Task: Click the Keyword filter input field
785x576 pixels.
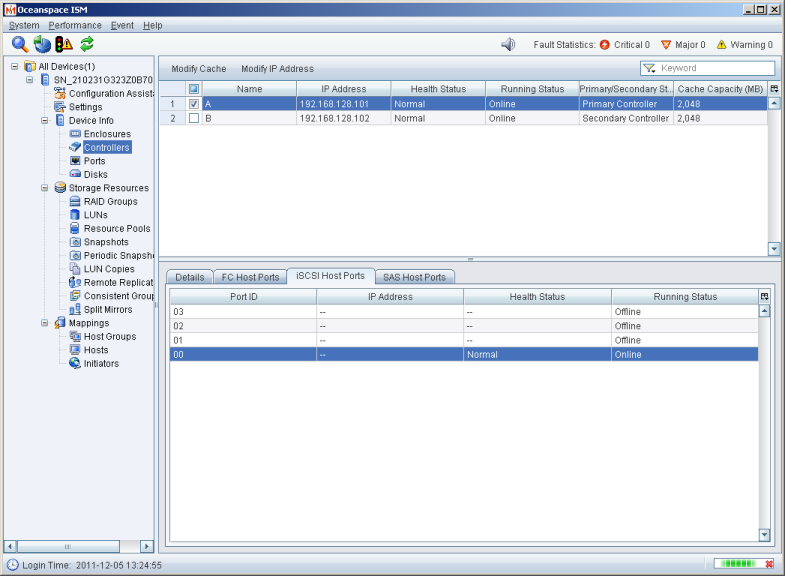Action: pos(716,68)
